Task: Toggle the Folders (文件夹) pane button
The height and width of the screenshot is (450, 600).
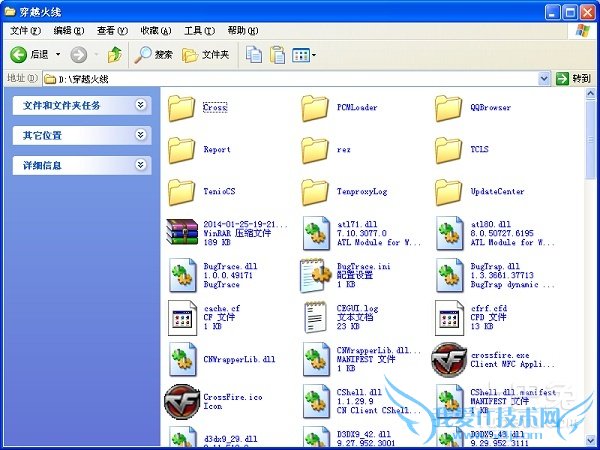Action: coord(206,54)
